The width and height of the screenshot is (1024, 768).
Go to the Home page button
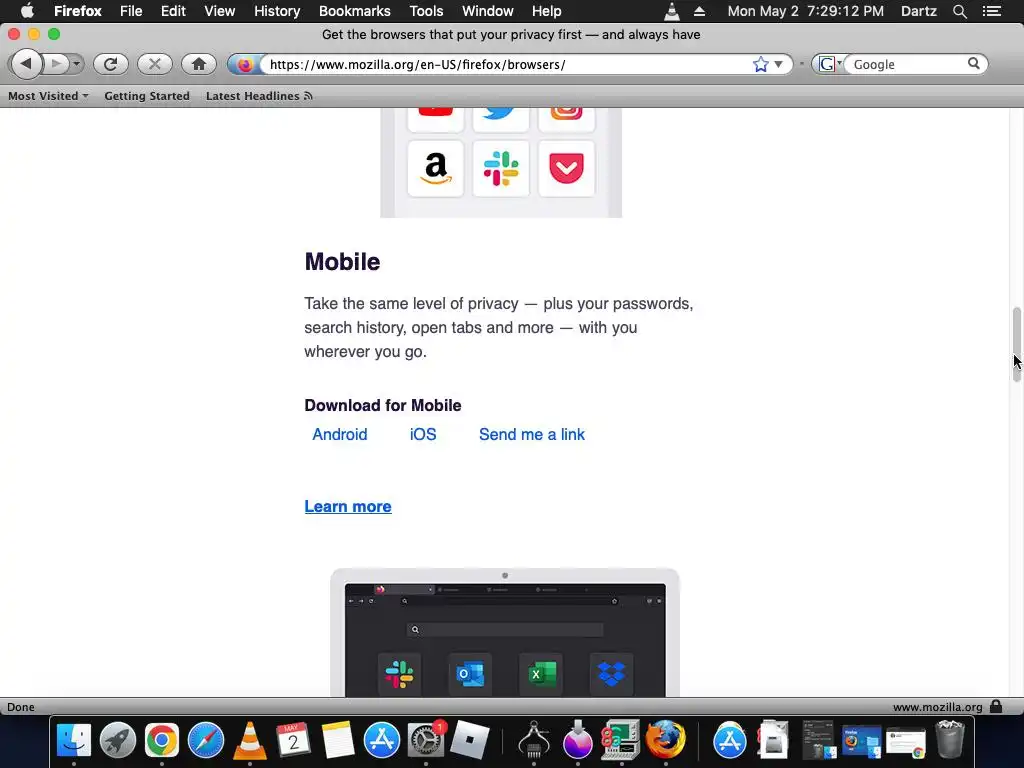(x=199, y=64)
